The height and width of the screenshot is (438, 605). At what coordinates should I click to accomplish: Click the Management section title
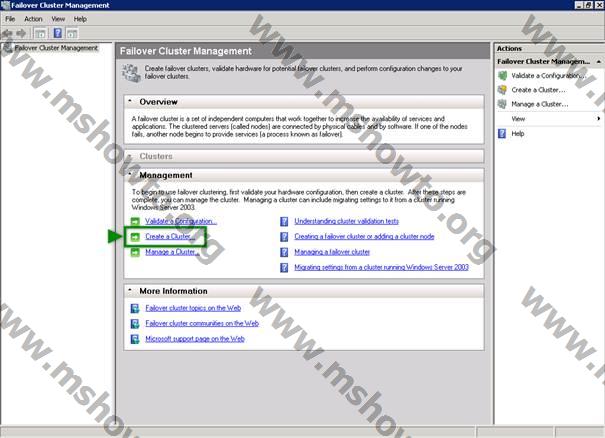166,175
